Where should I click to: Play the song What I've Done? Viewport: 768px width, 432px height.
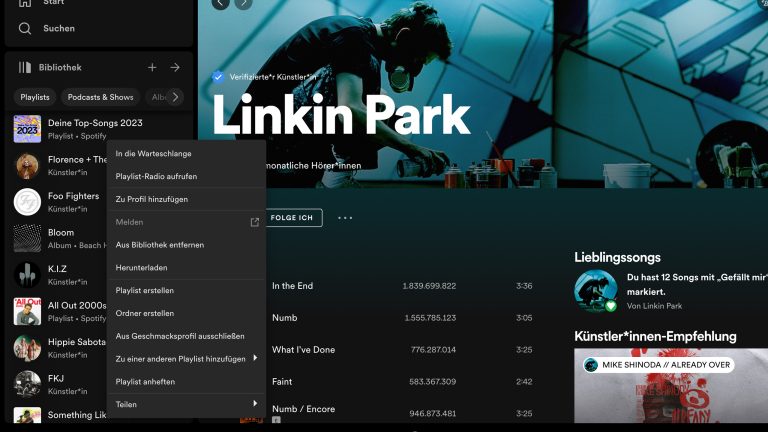point(304,350)
